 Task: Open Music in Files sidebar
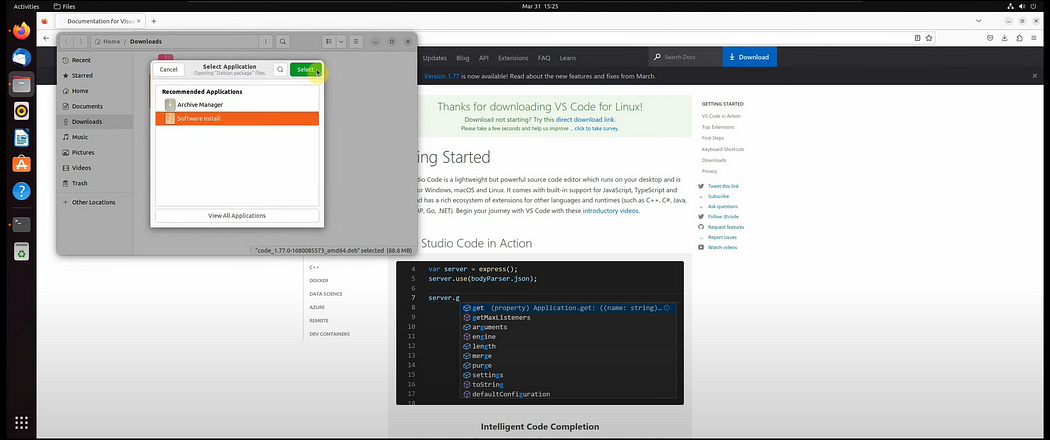pos(94,137)
